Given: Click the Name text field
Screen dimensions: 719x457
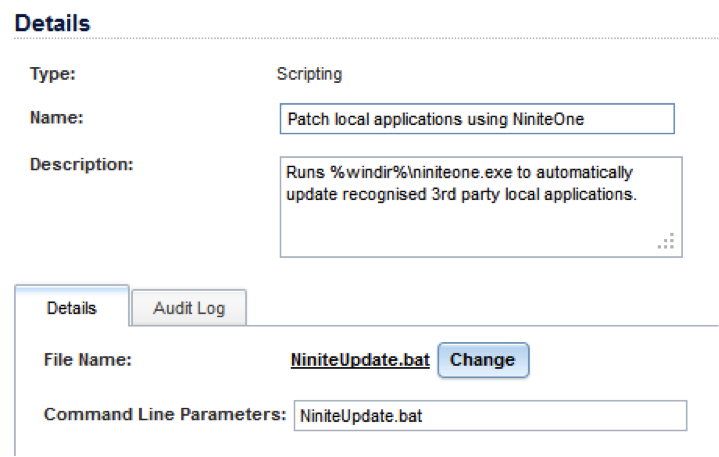Looking at the screenshot, I should point(477,119).
